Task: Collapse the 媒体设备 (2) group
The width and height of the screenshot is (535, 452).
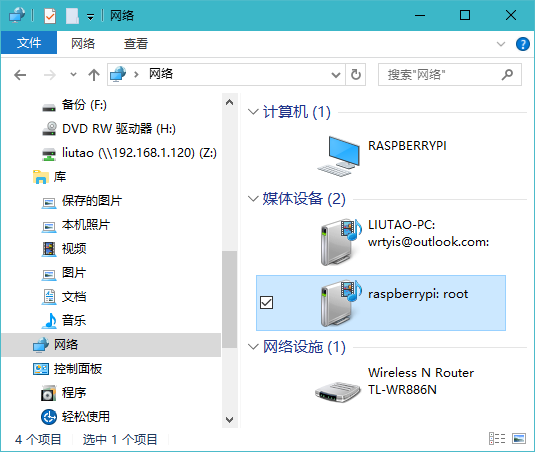Action: 253,199
